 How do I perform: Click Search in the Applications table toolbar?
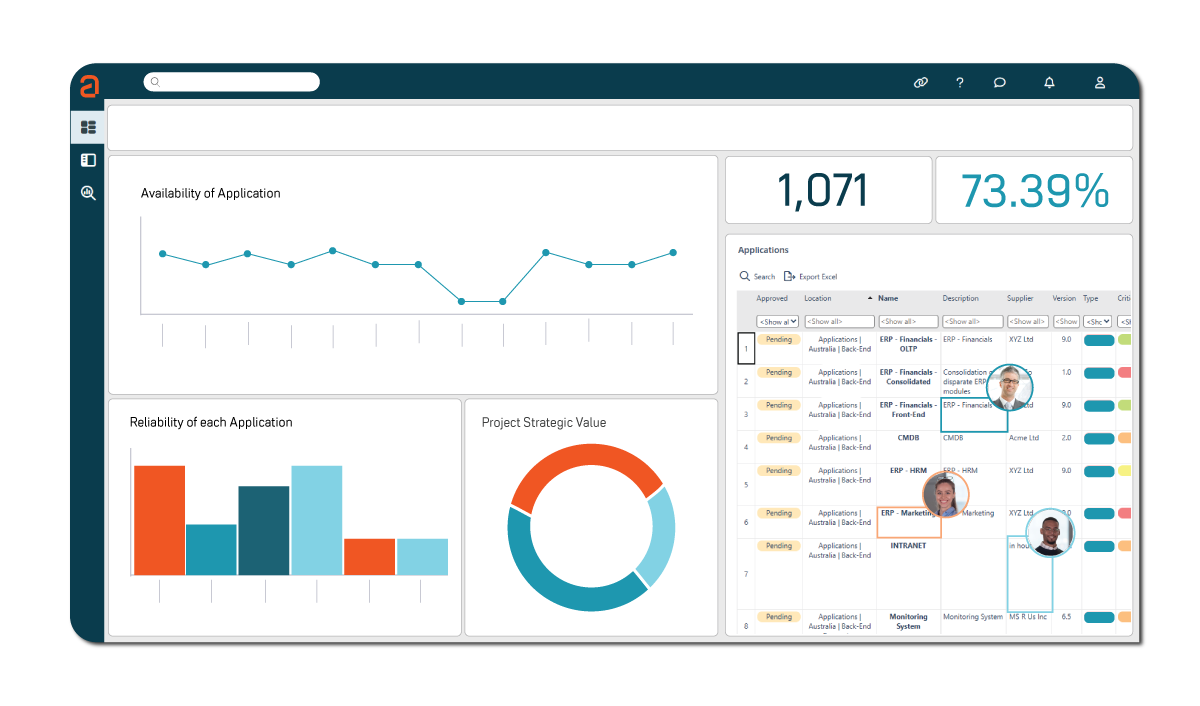[x=757, y=277]
